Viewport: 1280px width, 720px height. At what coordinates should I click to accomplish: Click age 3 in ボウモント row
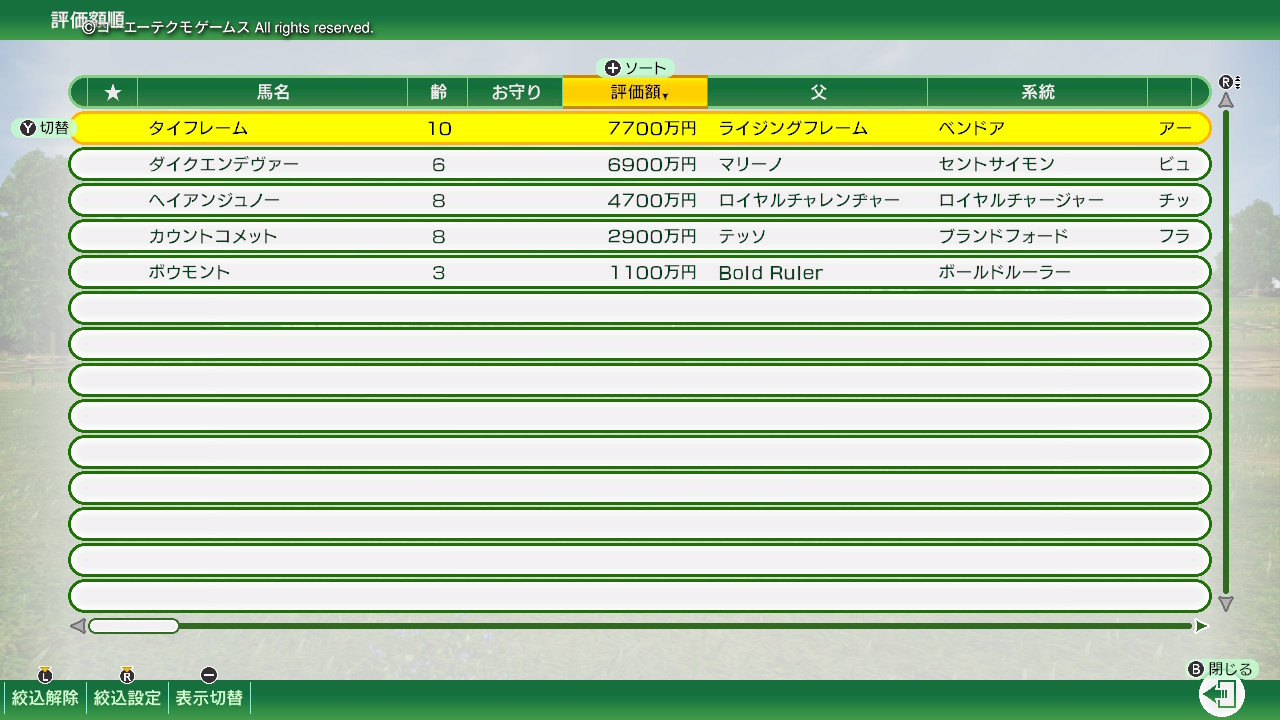pos(439,272)
